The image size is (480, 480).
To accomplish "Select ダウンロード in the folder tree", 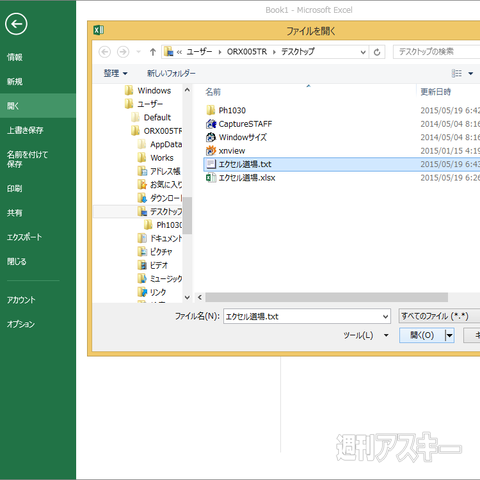I will coord(160,198).
